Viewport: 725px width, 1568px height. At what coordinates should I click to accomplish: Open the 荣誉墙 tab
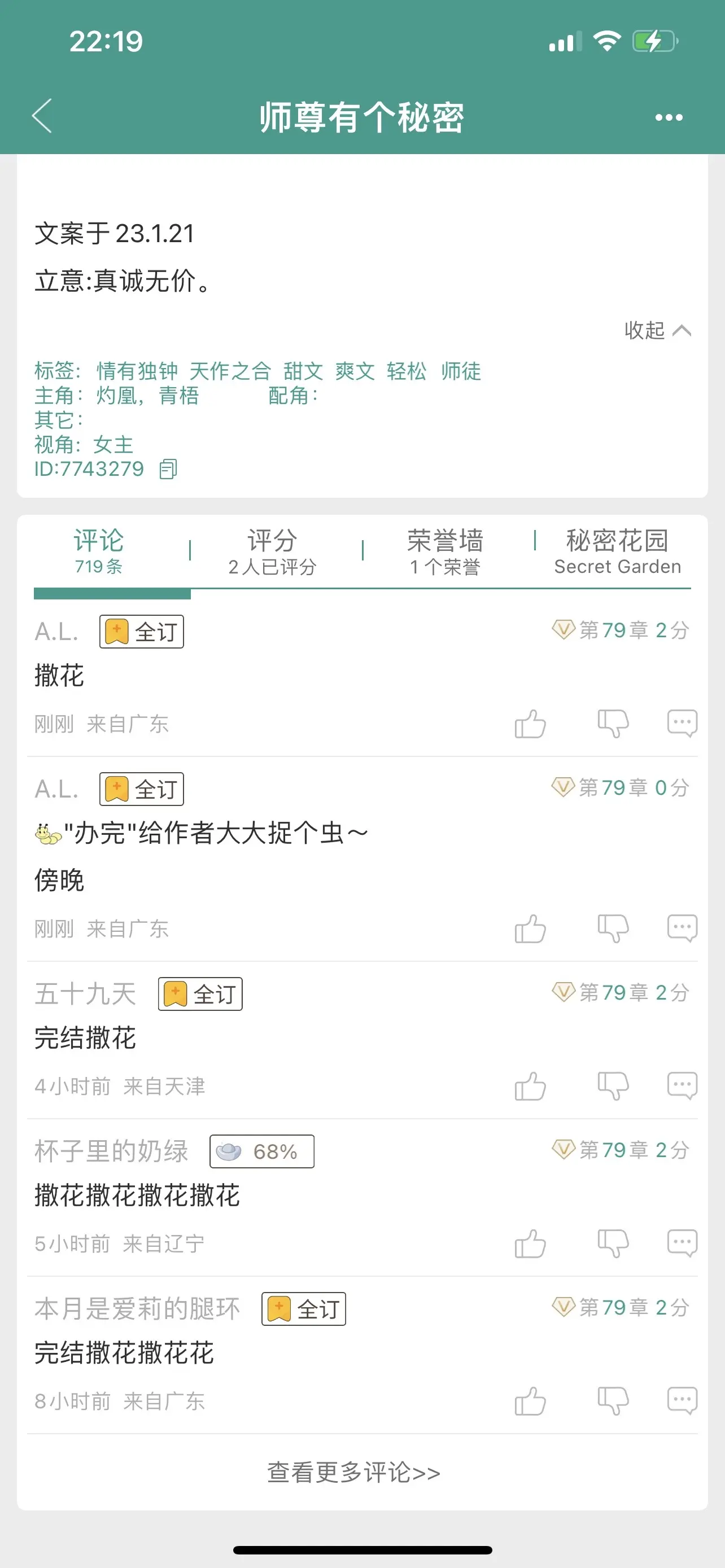tap(445, 551)
